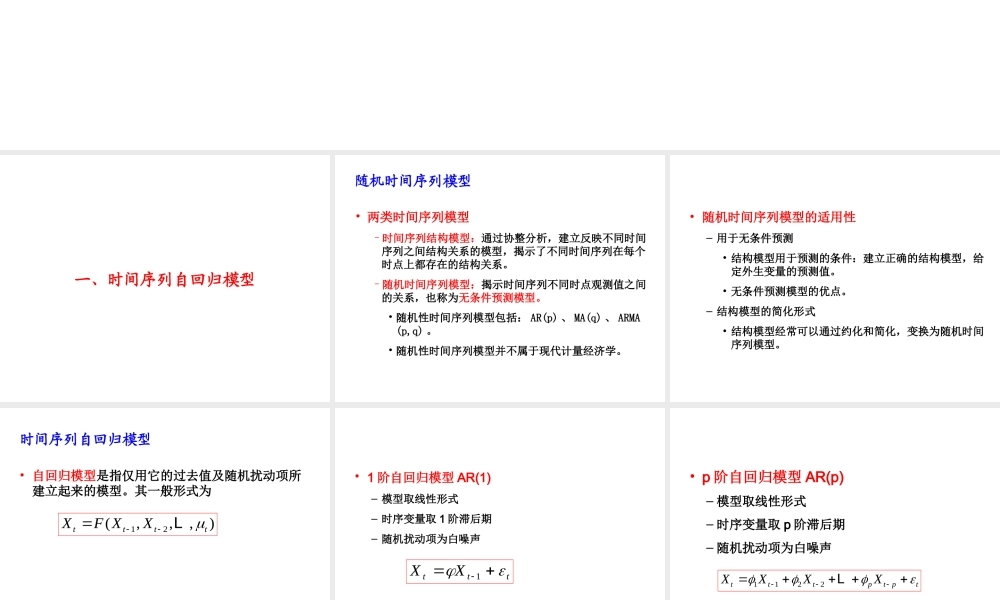This screenshot has width=1000, height=600.
Task: Click the formula X t = φX t-1 + ε t
Action: click(x=460, y=572)
